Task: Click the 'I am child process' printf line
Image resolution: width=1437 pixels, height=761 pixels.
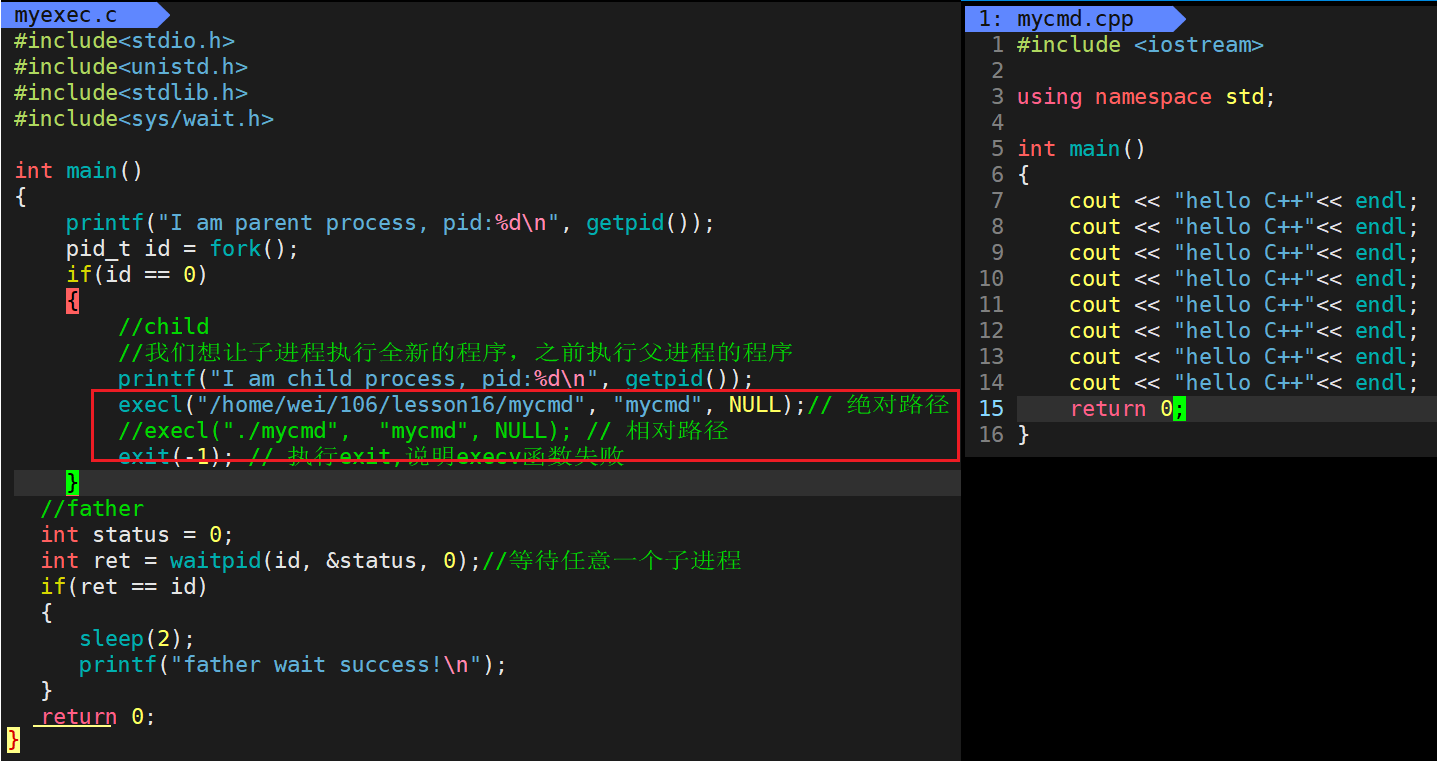Action: (436, 379)
